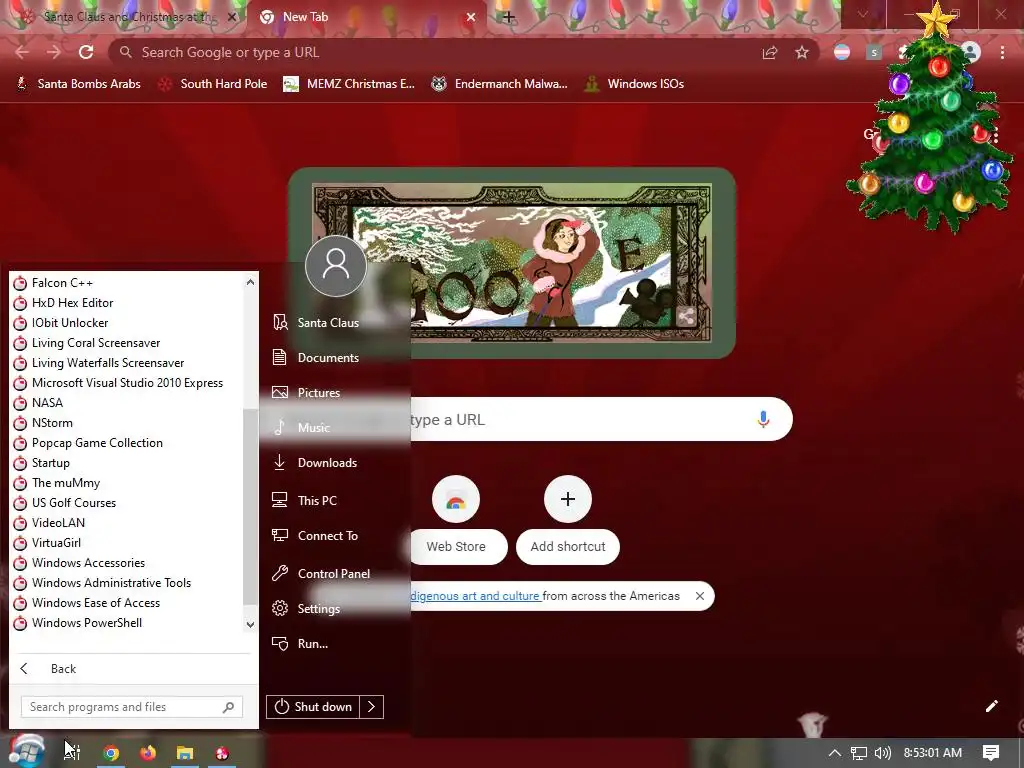The width and height of the screenshot is (1024, 768).
Task: Go back with Chrome's back arrow
Action: coord(22,52)
